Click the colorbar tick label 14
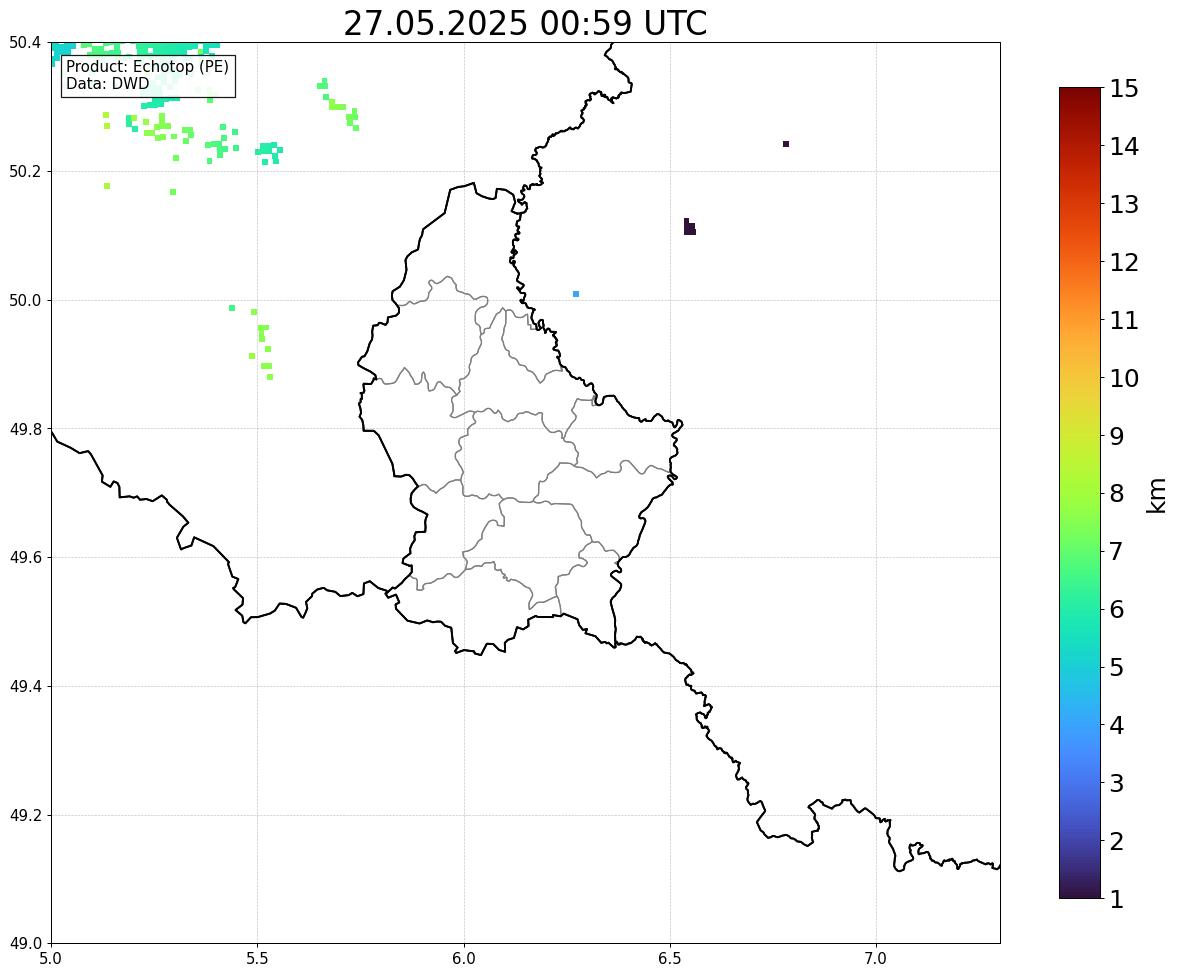 [x=1124, y=147]
